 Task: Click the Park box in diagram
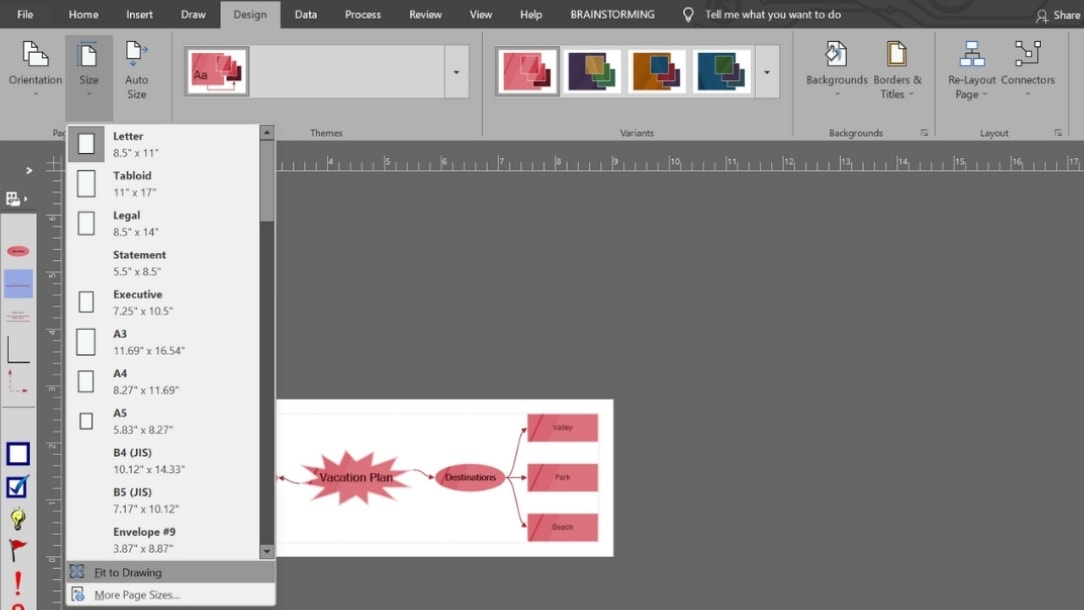[x=563, y=477]
